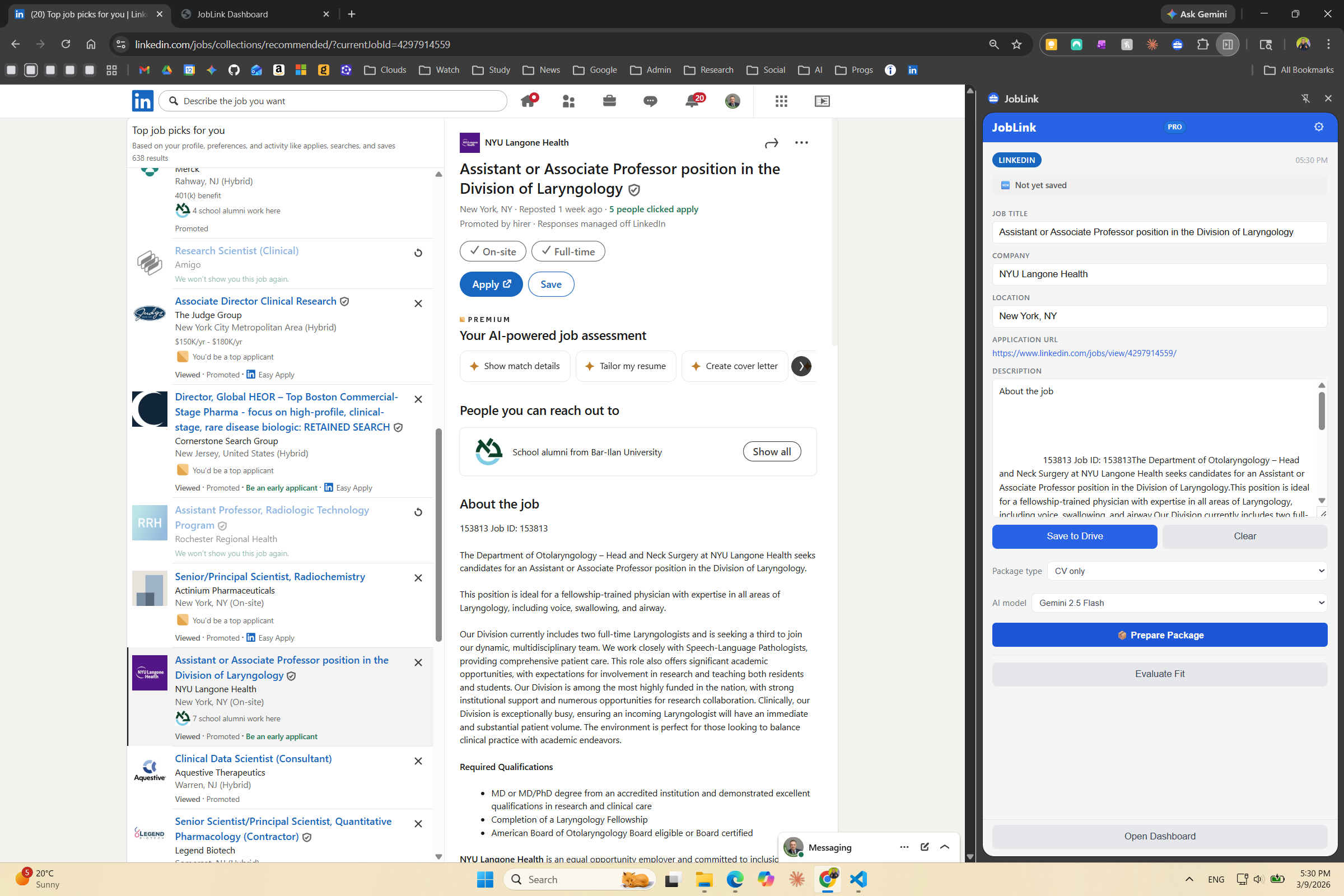This screenshot has height=896, width=1344.
Task: Open GitHub bookmark icon
Action: click(x=234, y=69)
